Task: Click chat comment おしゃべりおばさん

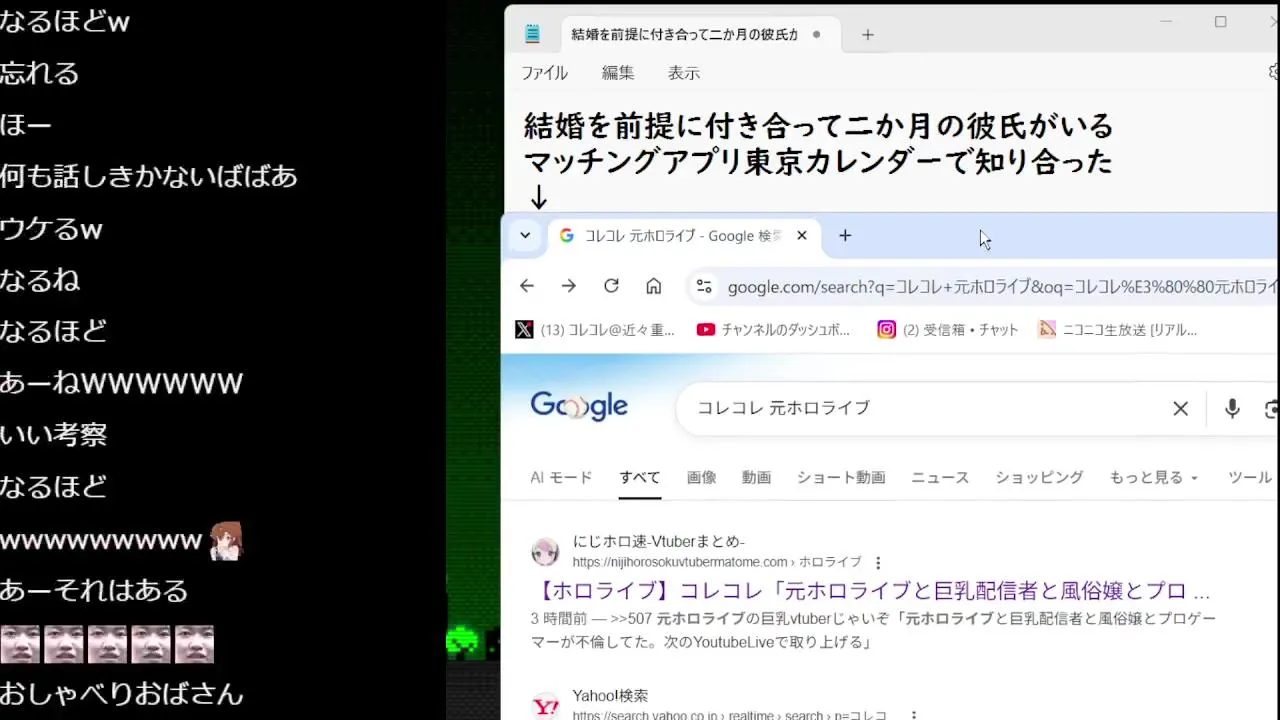Action: click(122, 692)
